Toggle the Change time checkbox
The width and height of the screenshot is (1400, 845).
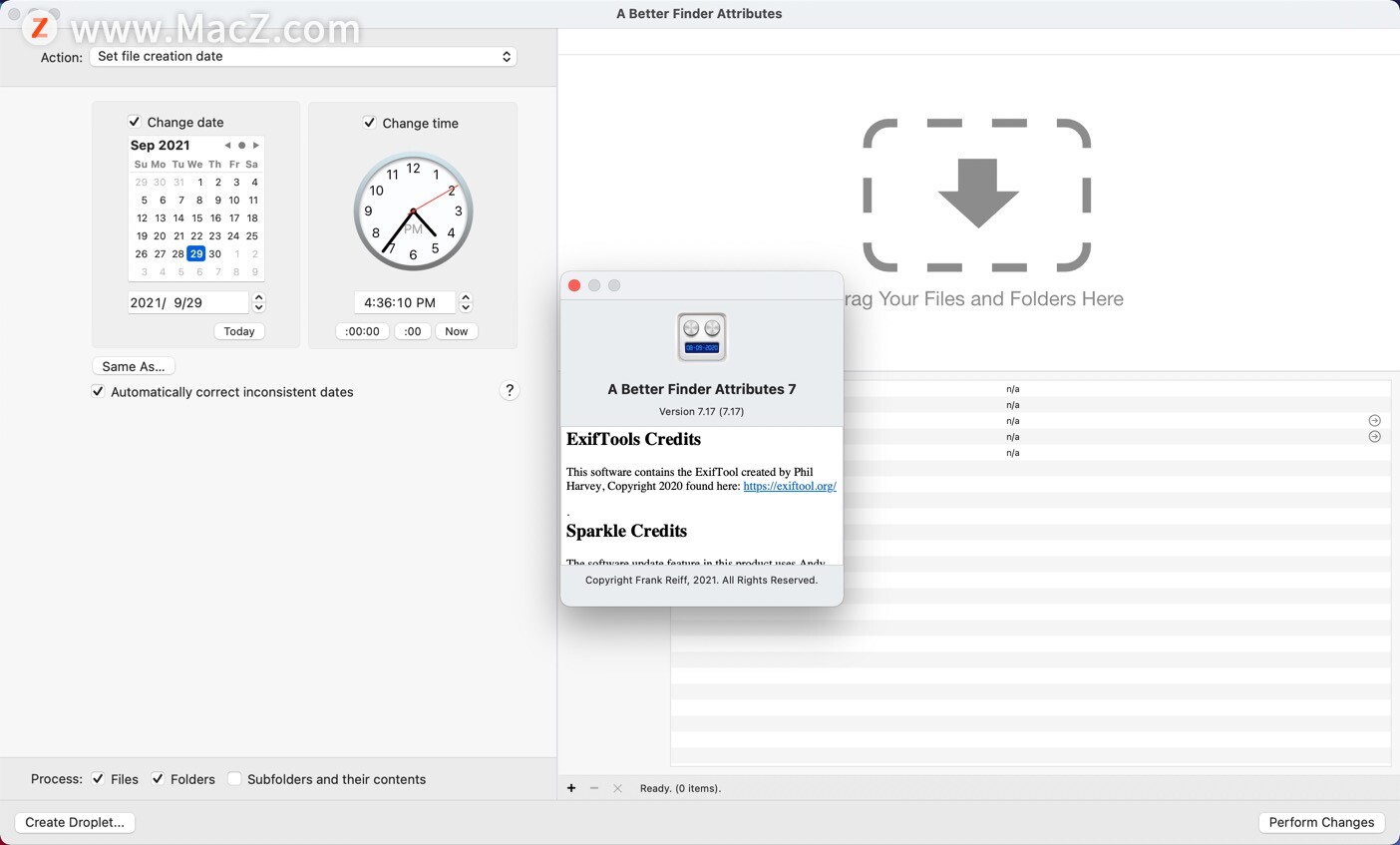pos(370,123)
